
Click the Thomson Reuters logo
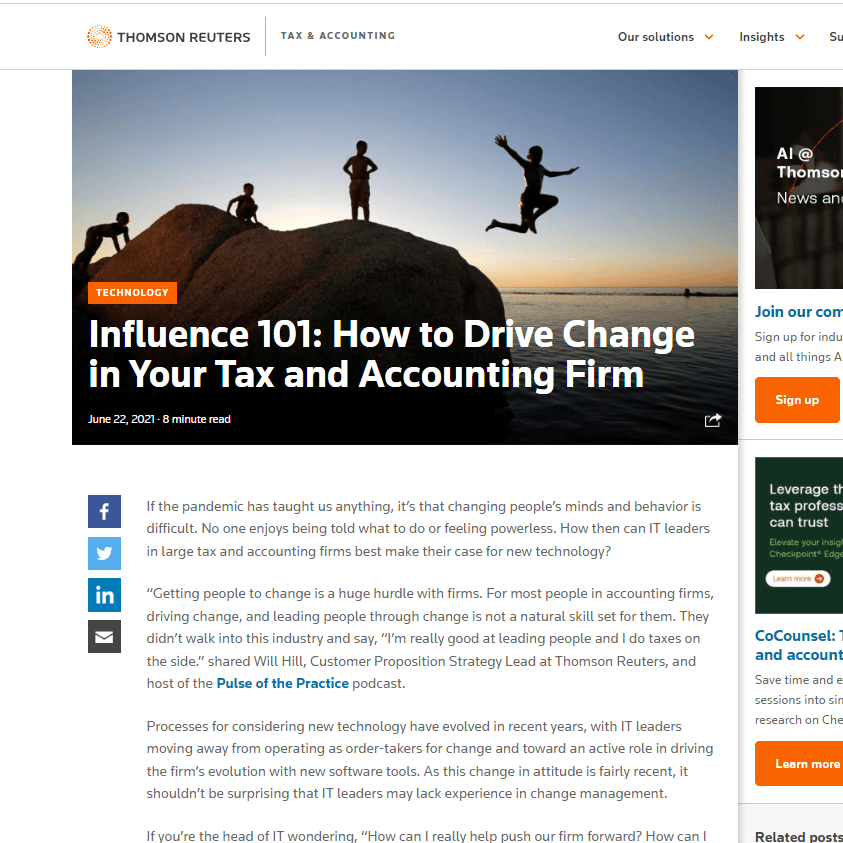(x=168, y=37)
